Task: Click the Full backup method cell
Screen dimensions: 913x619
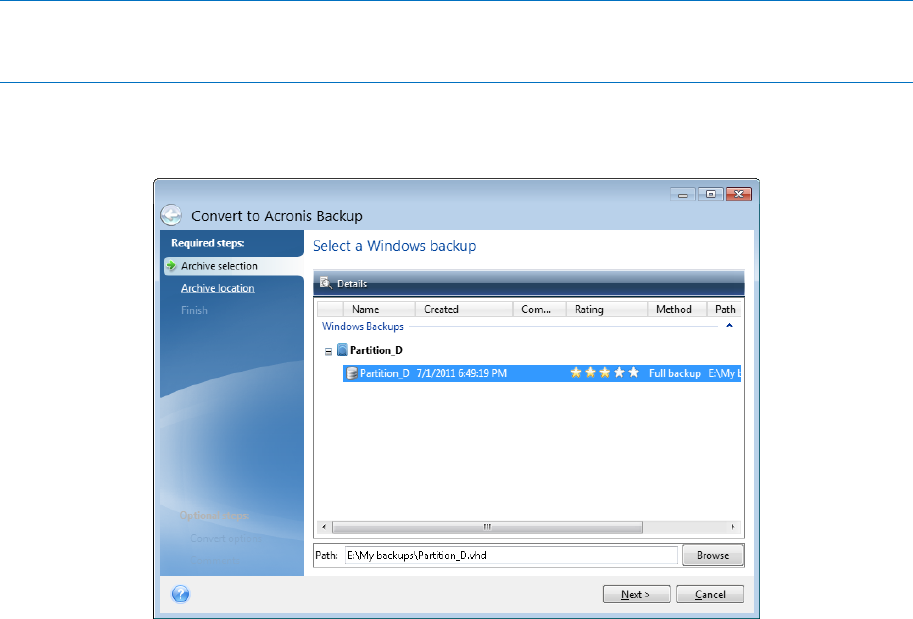Action: click(675, 373)
